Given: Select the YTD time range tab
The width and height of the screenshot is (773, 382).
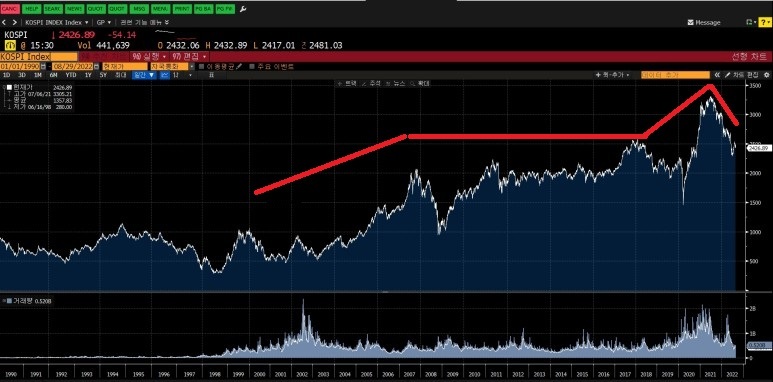Looking at the screenshot, I should coord(70,75).
